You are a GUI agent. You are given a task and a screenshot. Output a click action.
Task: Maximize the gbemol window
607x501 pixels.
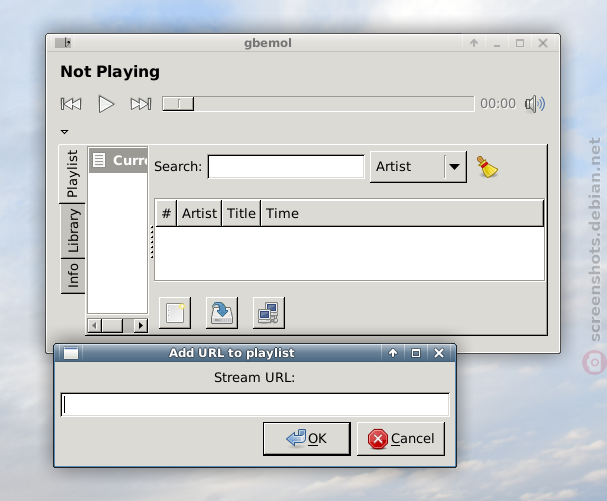click(x=520, y=43)
